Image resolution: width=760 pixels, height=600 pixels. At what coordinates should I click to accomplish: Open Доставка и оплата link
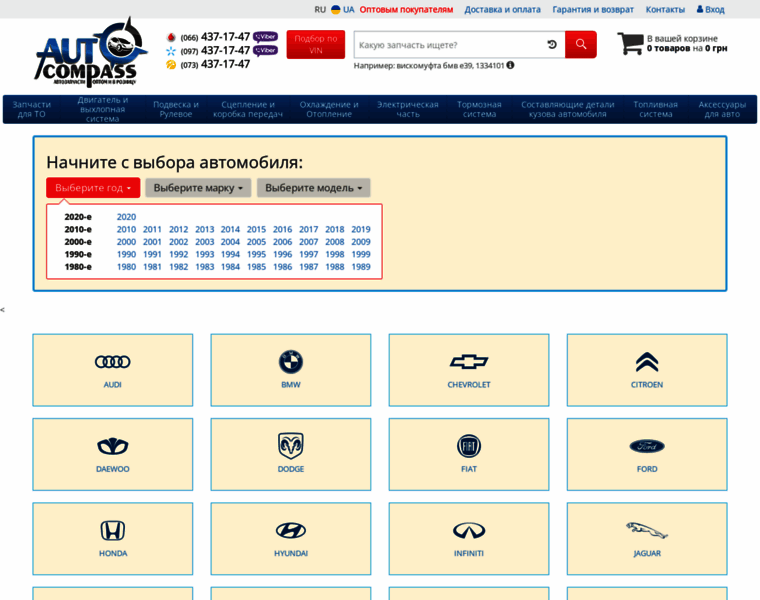click(x=502, y=9)
